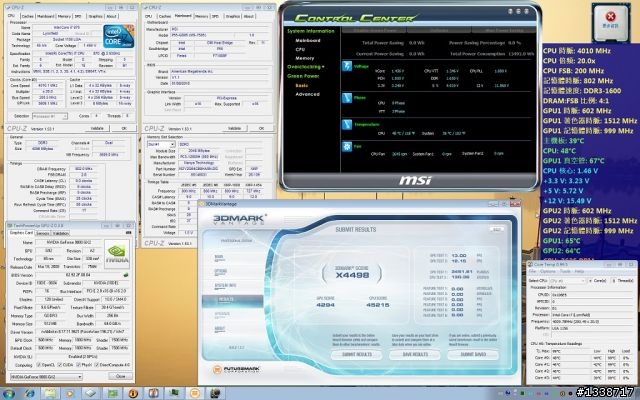Click the MSI logo at Control Center bottom
The height and width of the screenshot is (400, 640).
(415, 180)
